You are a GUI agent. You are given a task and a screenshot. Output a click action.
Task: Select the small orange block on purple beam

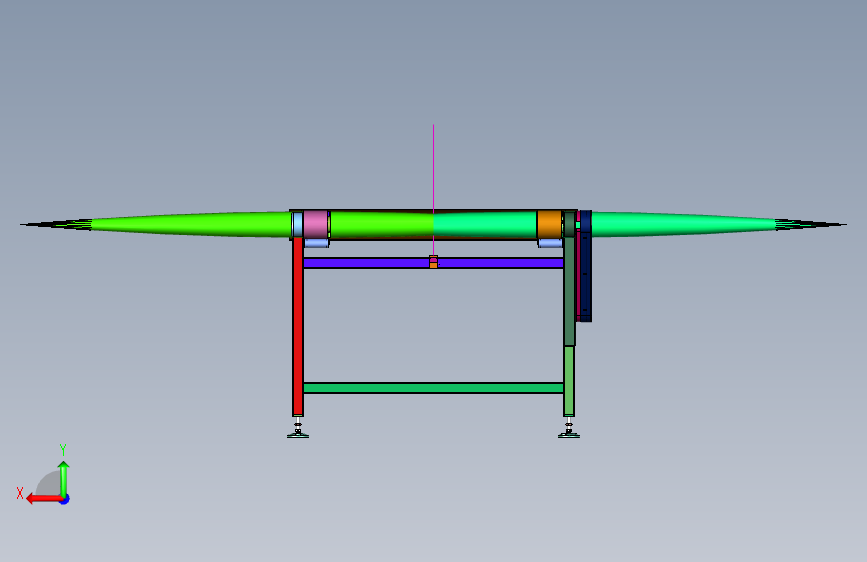point(434,266)
